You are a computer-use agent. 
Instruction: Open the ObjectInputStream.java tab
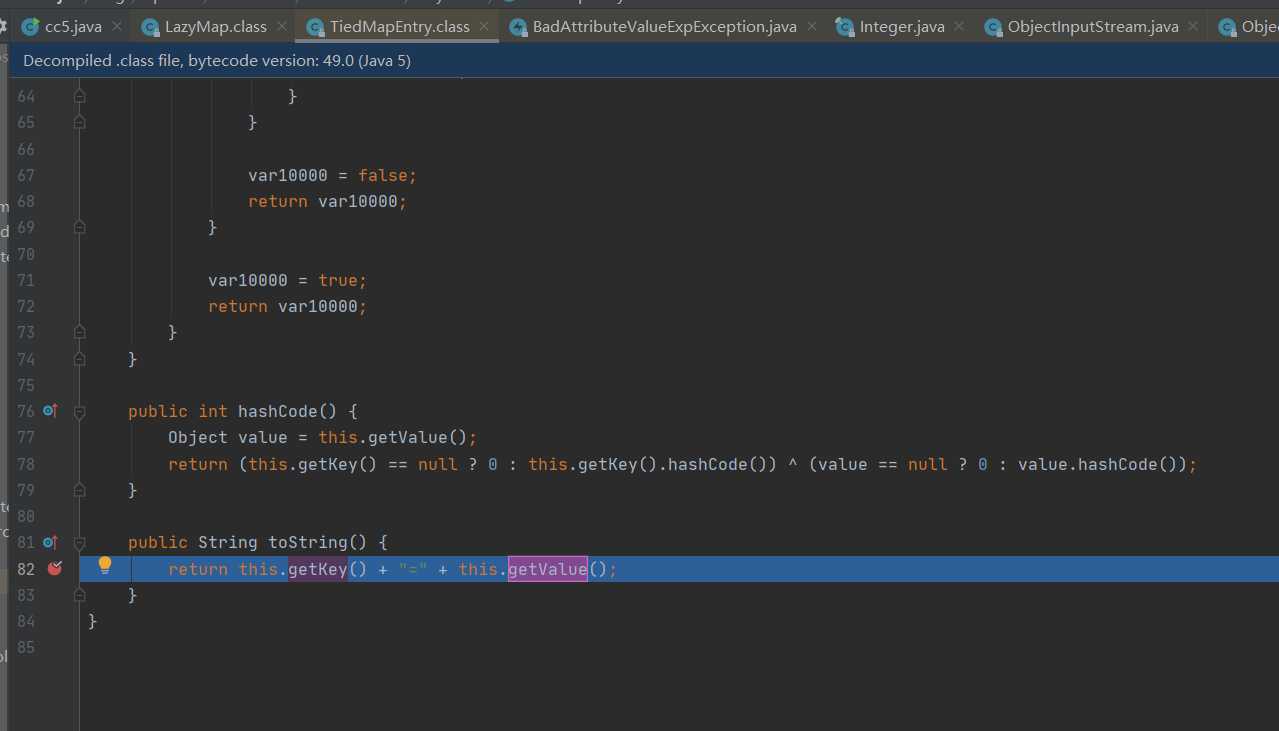coord(1092,27)
